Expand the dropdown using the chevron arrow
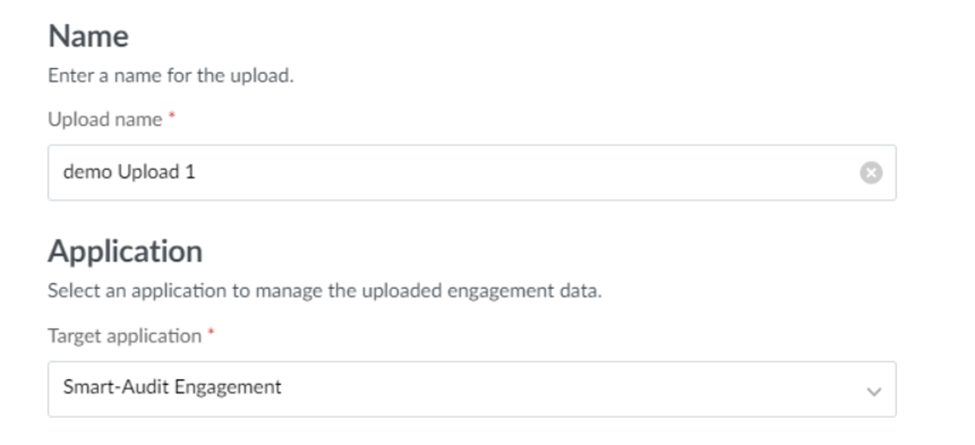This screenshot has height=445, width=975. [x=874, y=391]
